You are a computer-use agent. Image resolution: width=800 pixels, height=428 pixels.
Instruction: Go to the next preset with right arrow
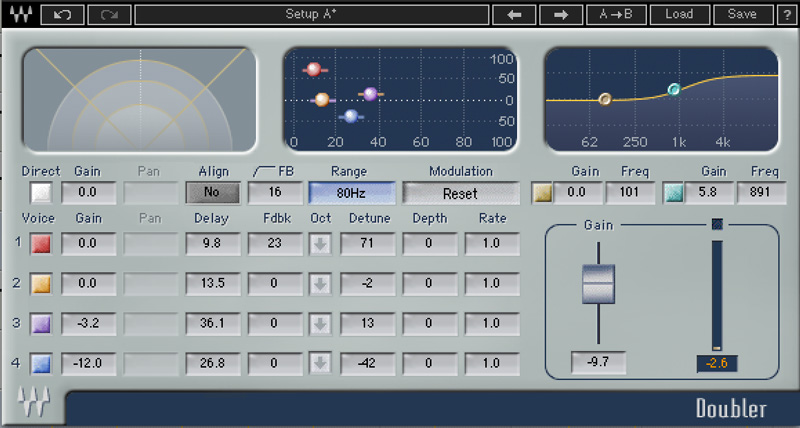click(561, 15)
